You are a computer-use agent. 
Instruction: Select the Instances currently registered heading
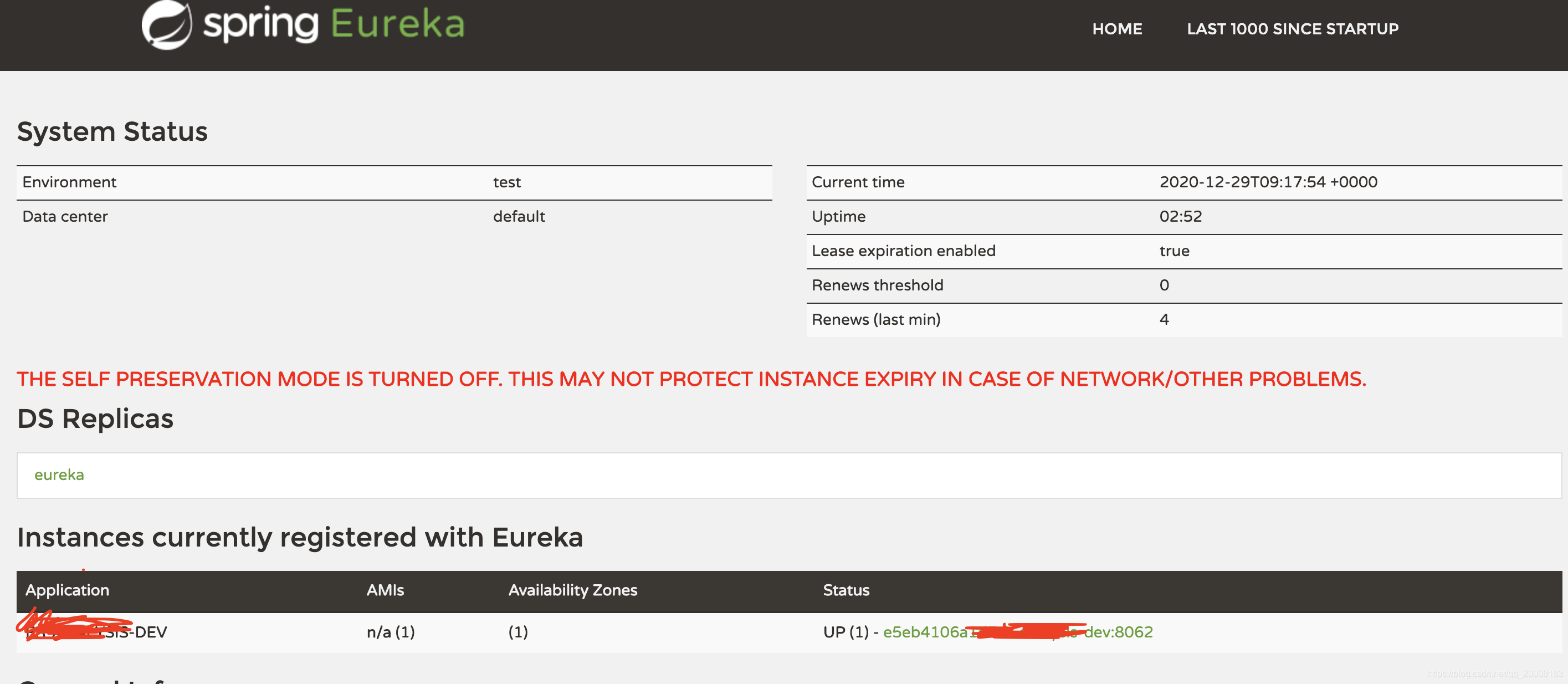[x=300, y=538]
